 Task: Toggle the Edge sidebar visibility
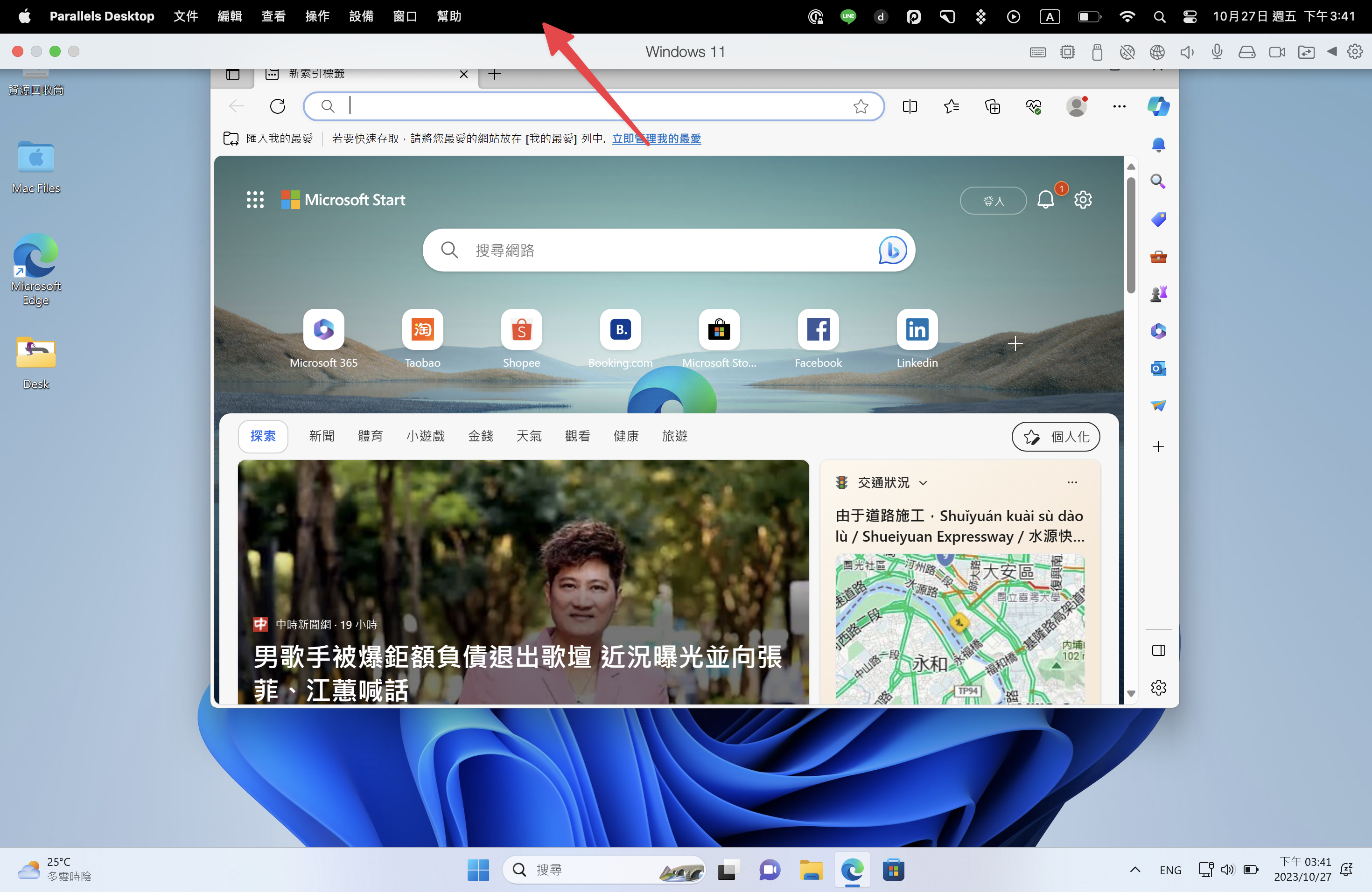pyautogui.click(x=1158, y=650)
